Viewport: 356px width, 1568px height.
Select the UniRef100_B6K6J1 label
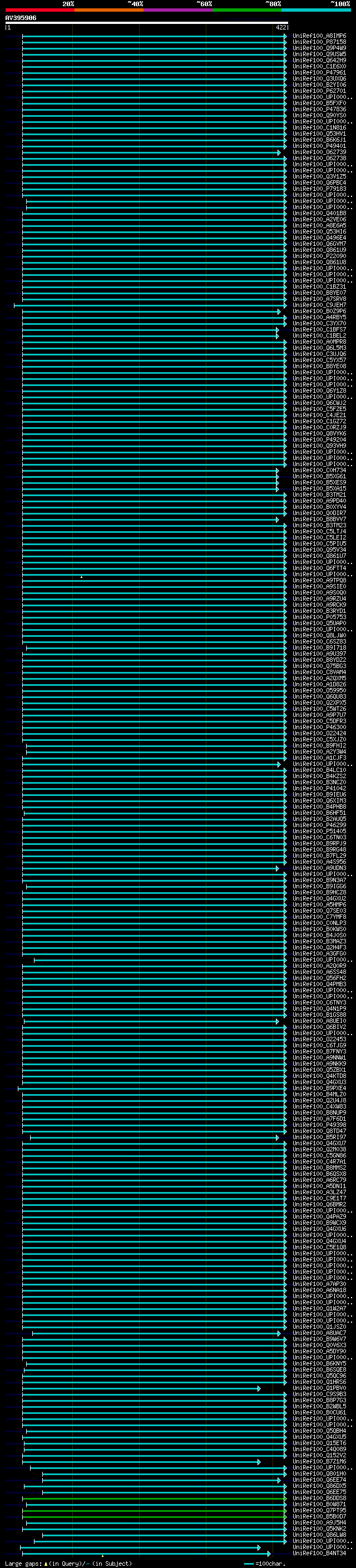(x=319, y=140)
